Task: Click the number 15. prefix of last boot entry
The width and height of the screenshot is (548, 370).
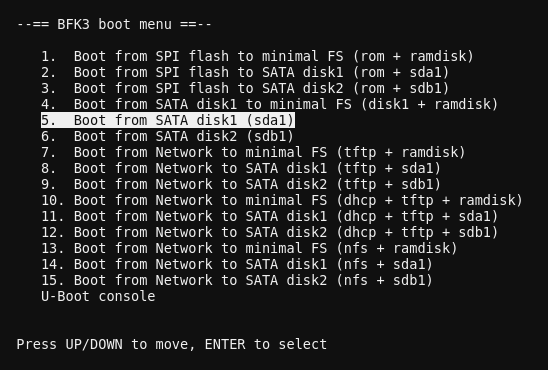Action: [53, 281]
